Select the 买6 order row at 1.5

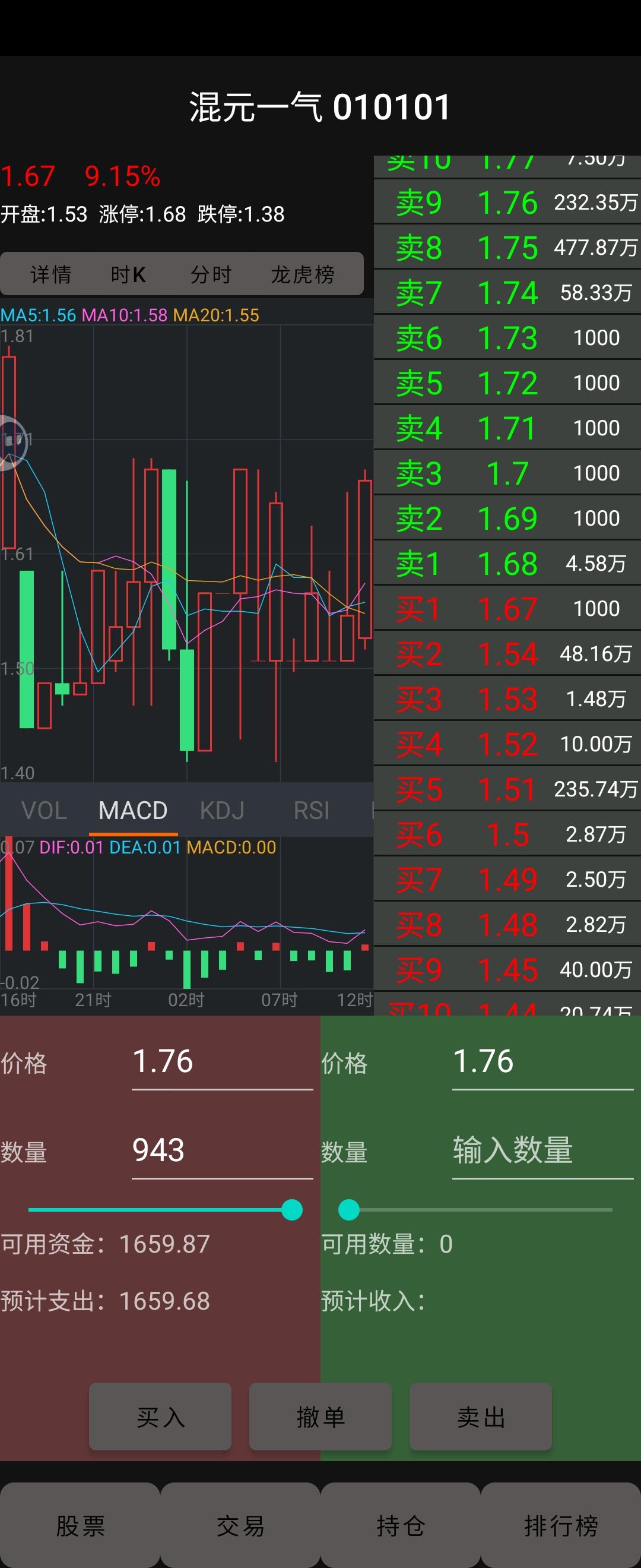[x=507, y=834]
